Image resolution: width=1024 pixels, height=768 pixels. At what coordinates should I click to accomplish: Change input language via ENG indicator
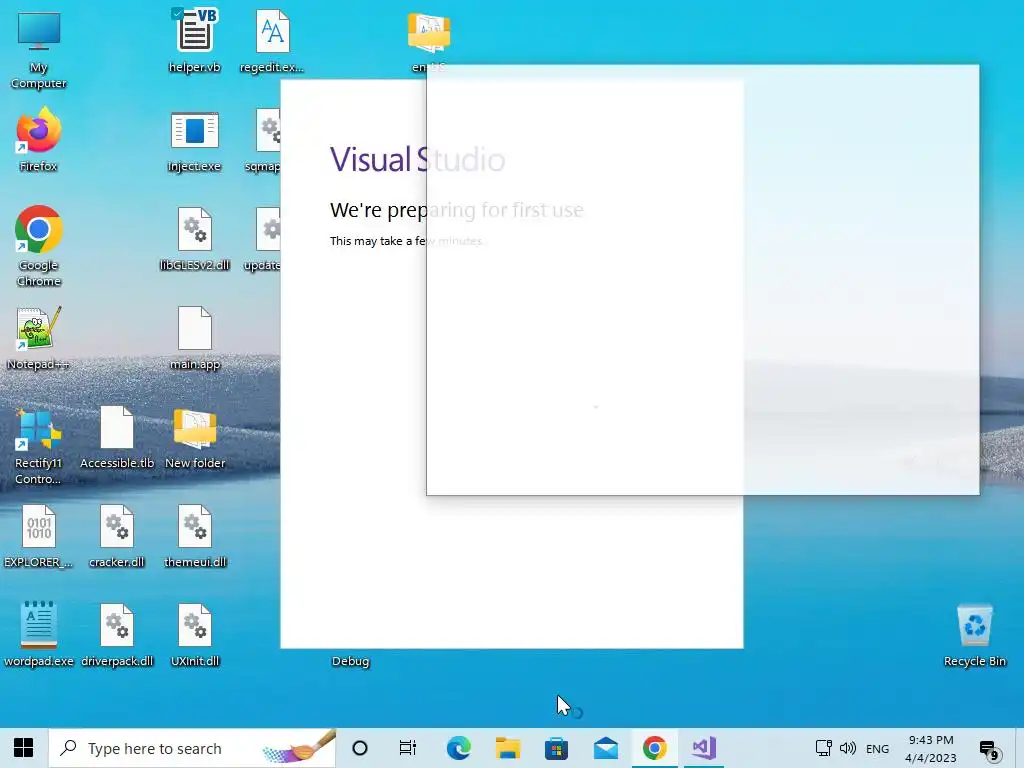tap(877, 748)
